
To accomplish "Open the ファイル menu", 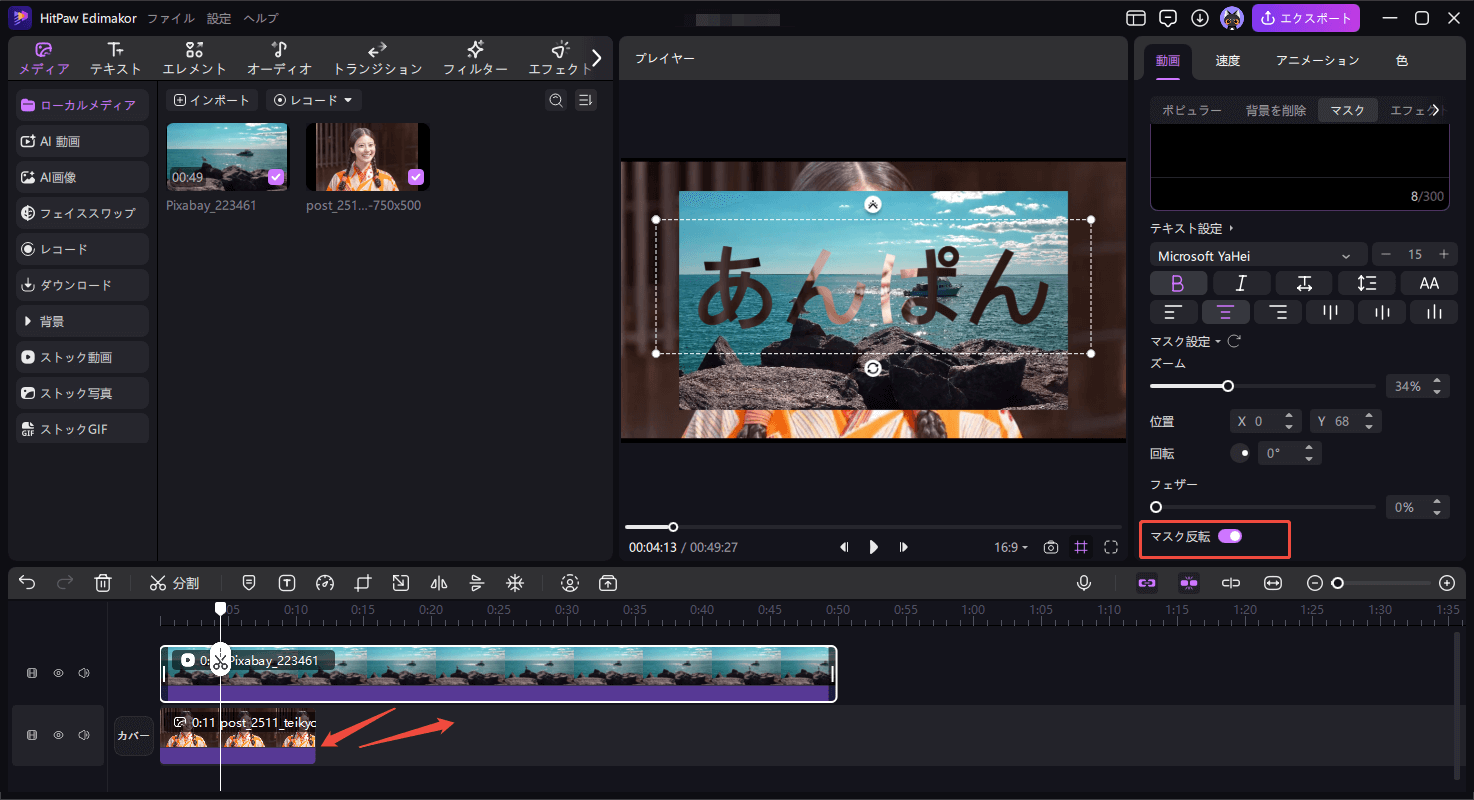I will pos(169,18).
